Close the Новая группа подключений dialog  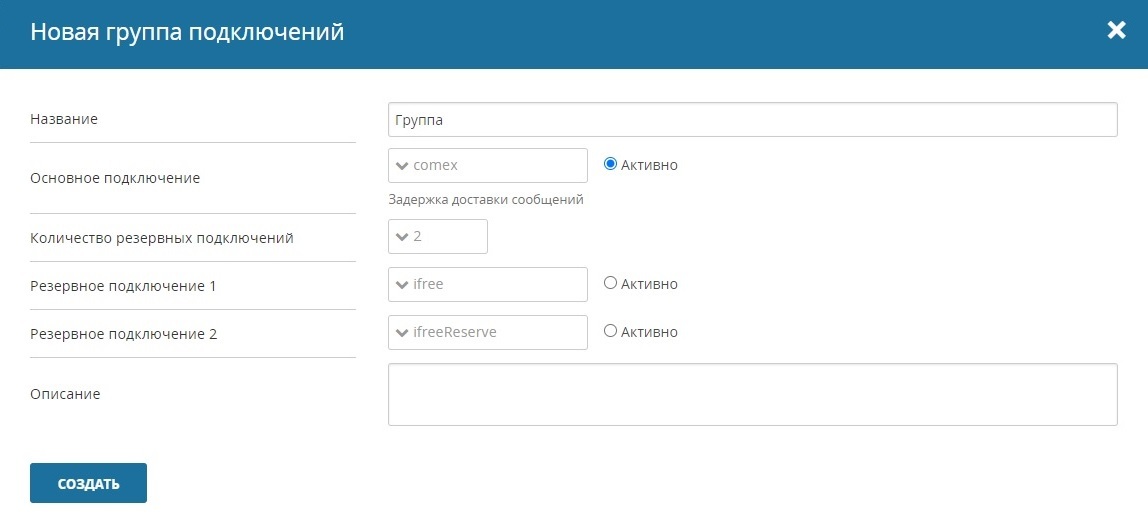pos(1116,31)
